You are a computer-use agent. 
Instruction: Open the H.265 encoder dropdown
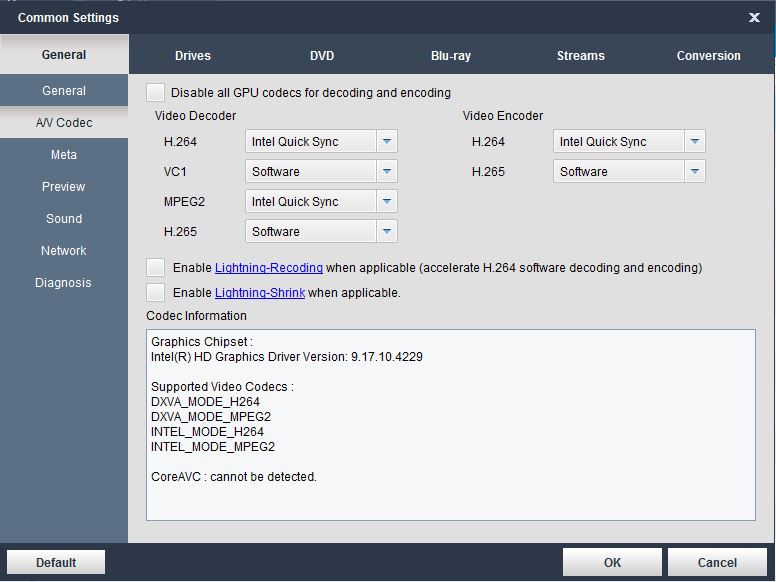(695, 172)
